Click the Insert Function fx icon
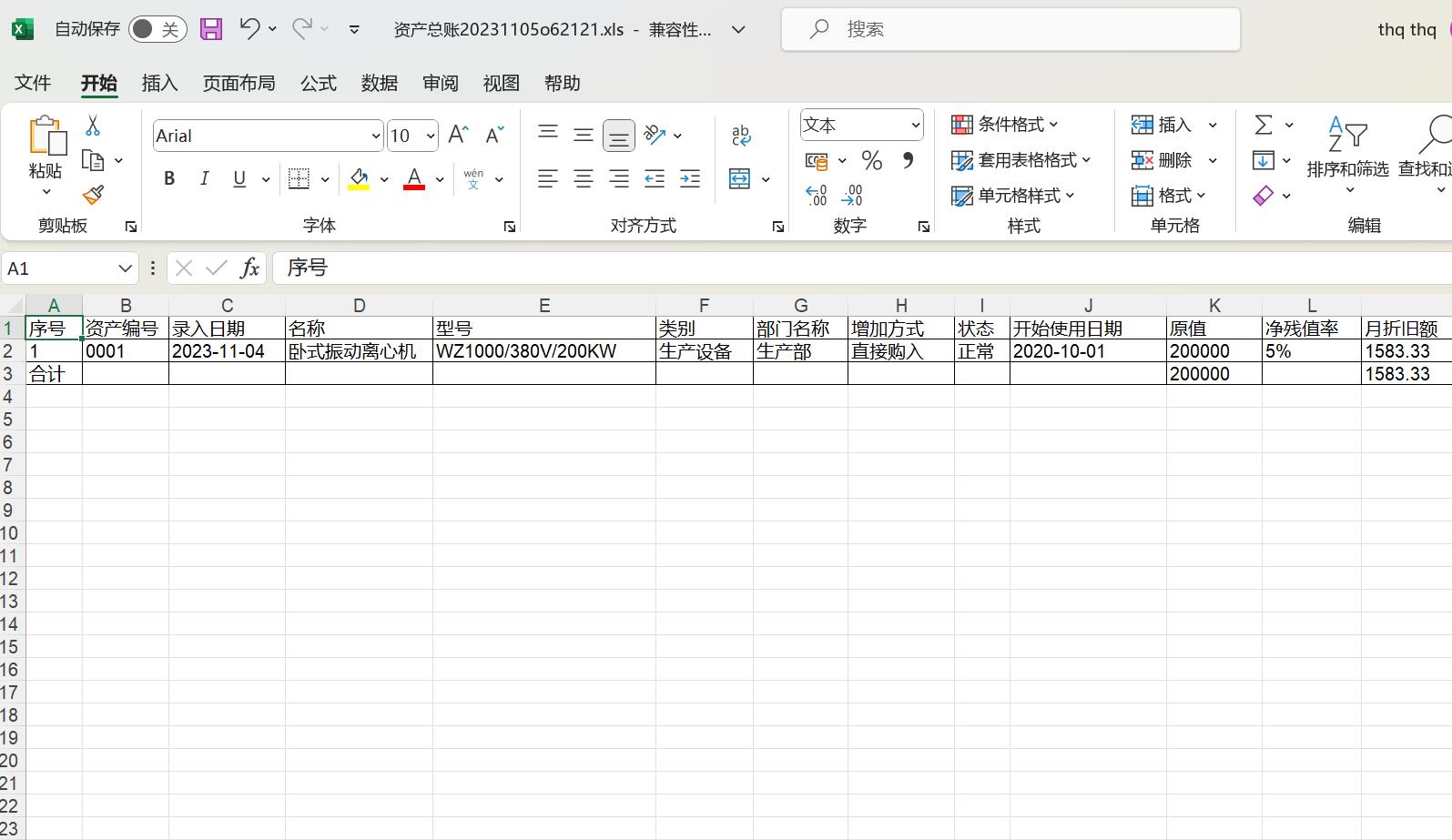1452x840 pixels. click(249, 268)
